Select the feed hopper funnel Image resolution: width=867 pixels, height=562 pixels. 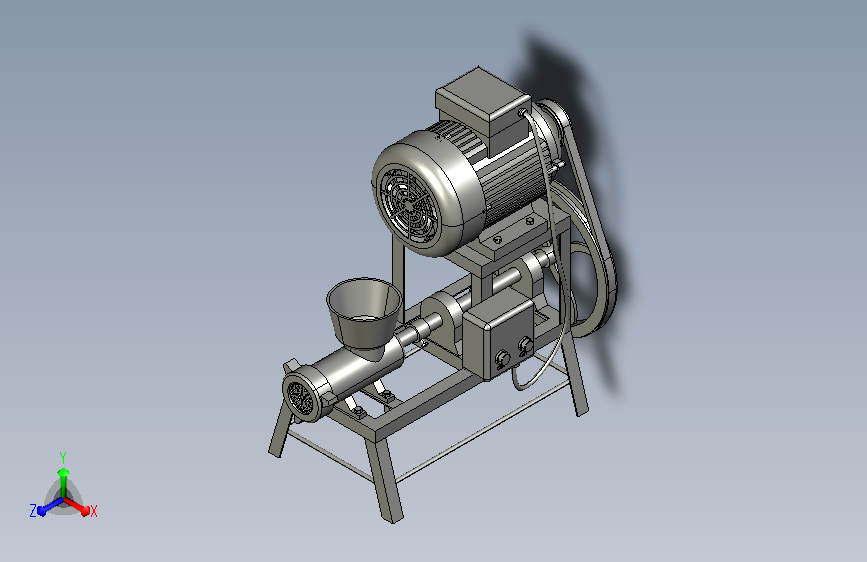(x=364, y=313)
